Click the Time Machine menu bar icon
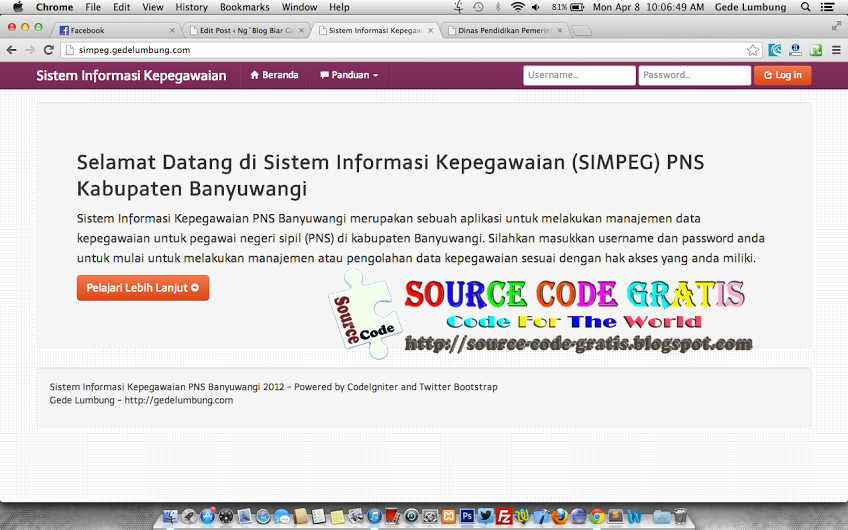This screenshot has width=848, height=530. 478,7
